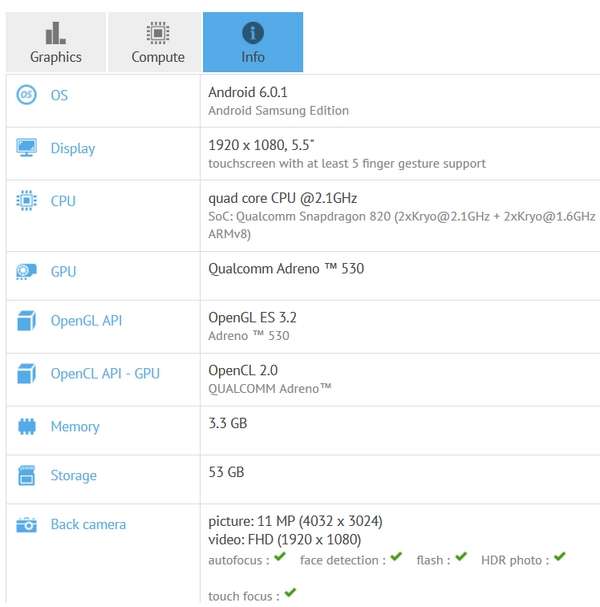
Task: Click the QUALCOMM Adreno subtext
Action: [270, 389]
